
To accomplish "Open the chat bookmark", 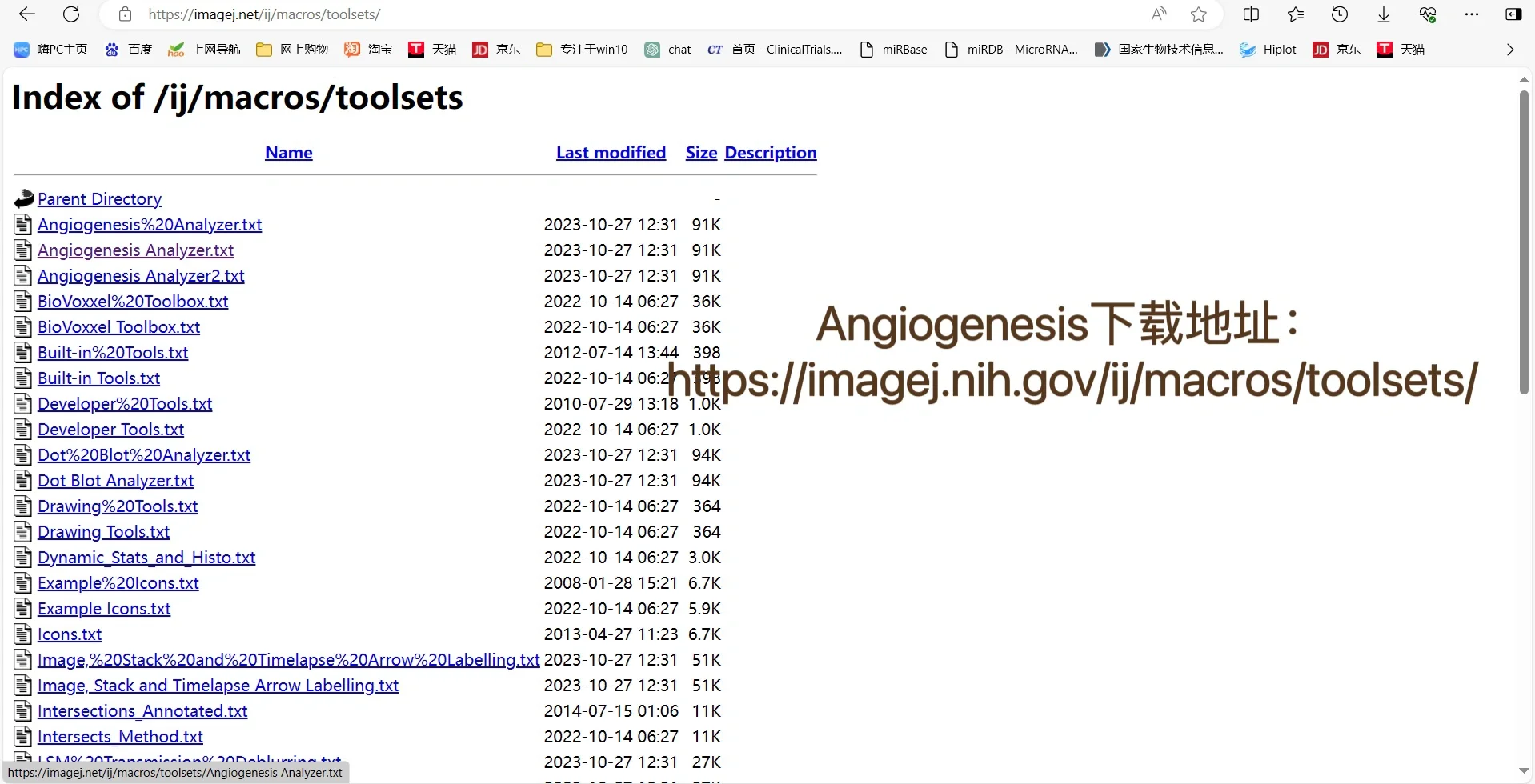I will 668,50.
